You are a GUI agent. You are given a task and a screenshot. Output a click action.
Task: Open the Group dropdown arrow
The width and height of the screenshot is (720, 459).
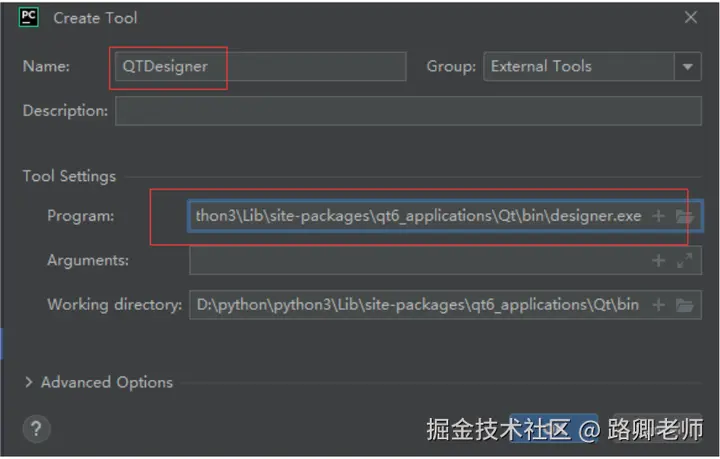click(688, 67)
